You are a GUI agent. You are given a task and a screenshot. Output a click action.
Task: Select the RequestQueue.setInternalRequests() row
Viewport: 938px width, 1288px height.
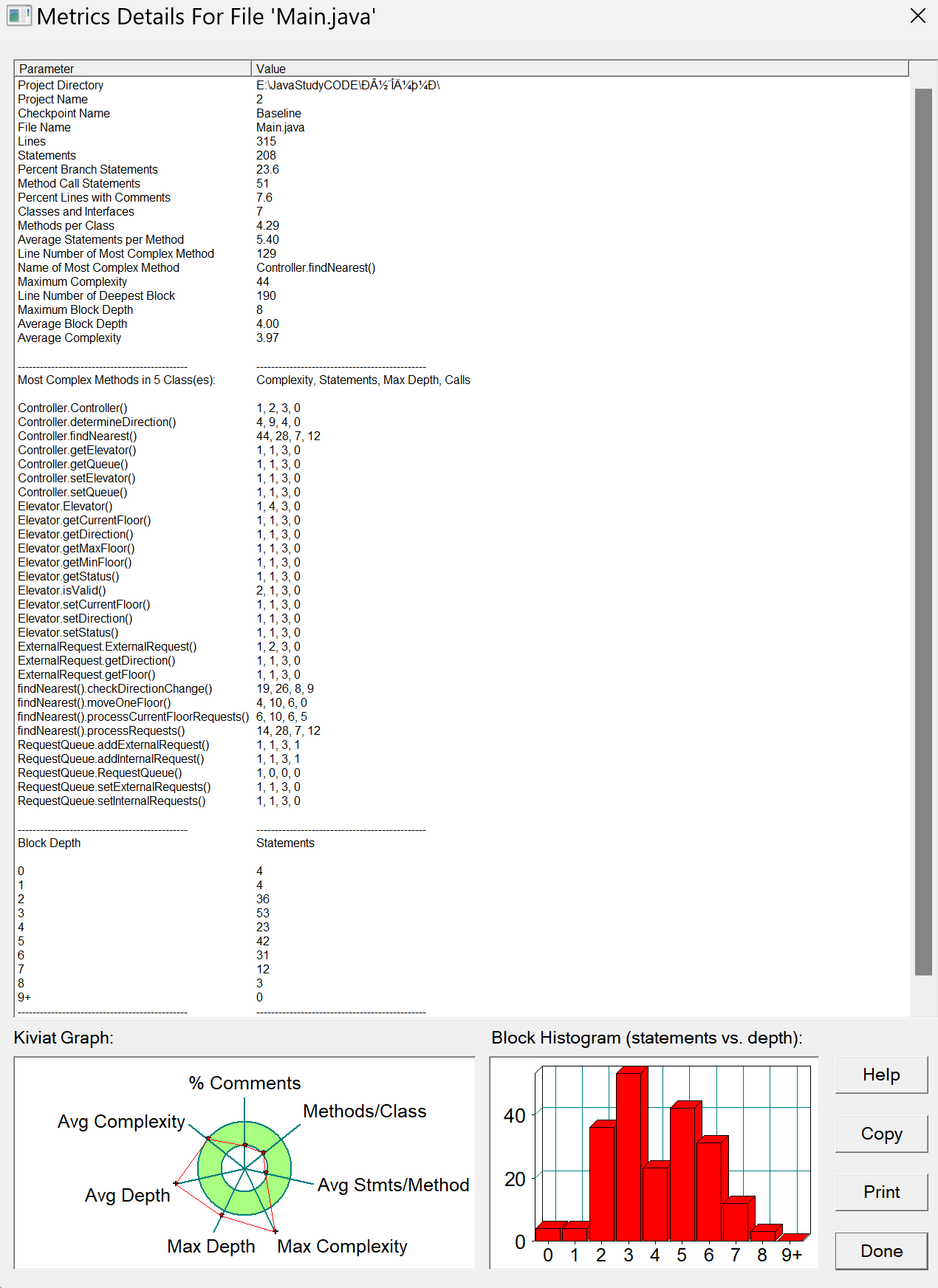click(462, 801)
